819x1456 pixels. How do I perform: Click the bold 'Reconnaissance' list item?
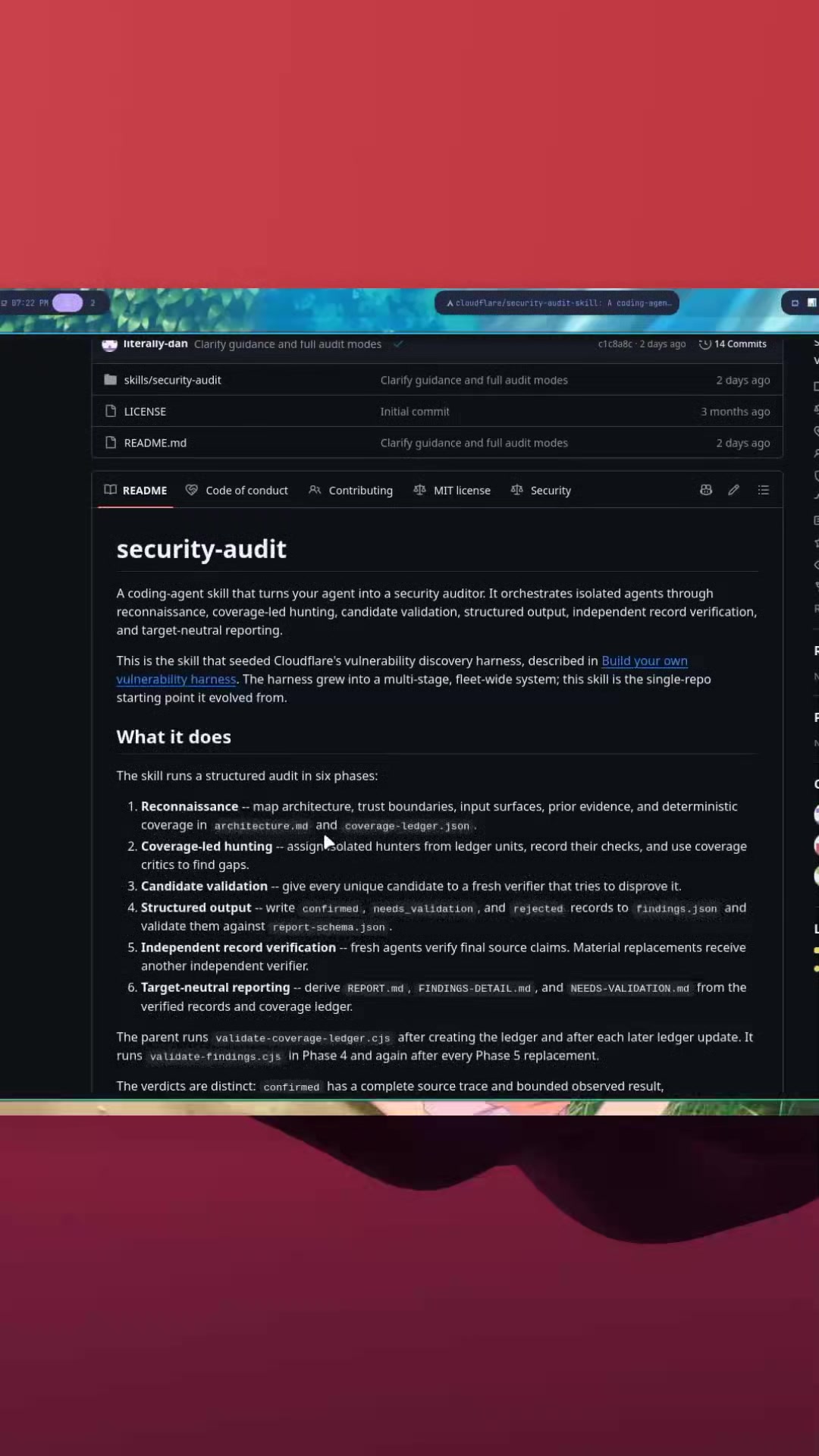[190, 806]
